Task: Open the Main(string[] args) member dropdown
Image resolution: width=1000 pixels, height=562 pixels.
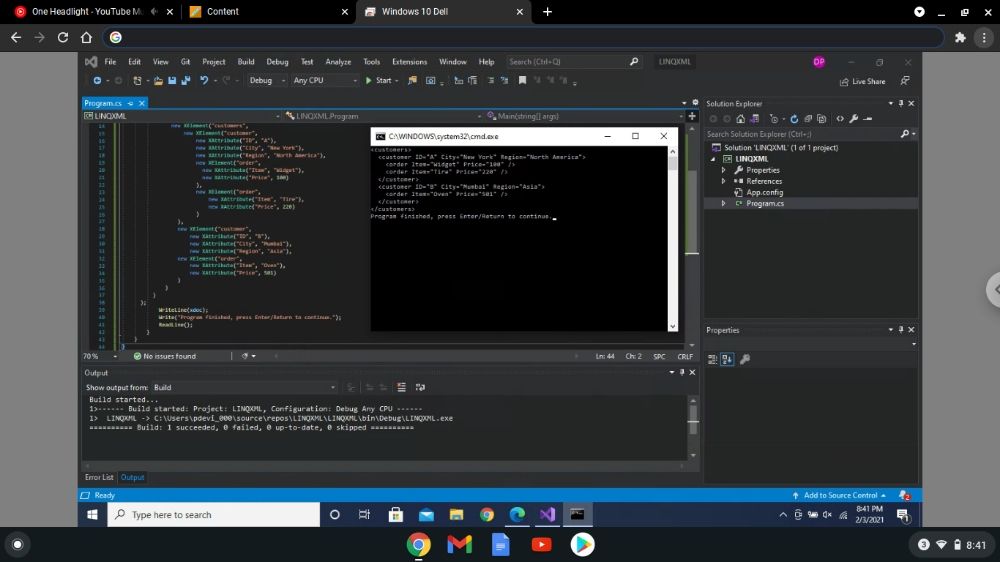Action: tap(585, 116)
